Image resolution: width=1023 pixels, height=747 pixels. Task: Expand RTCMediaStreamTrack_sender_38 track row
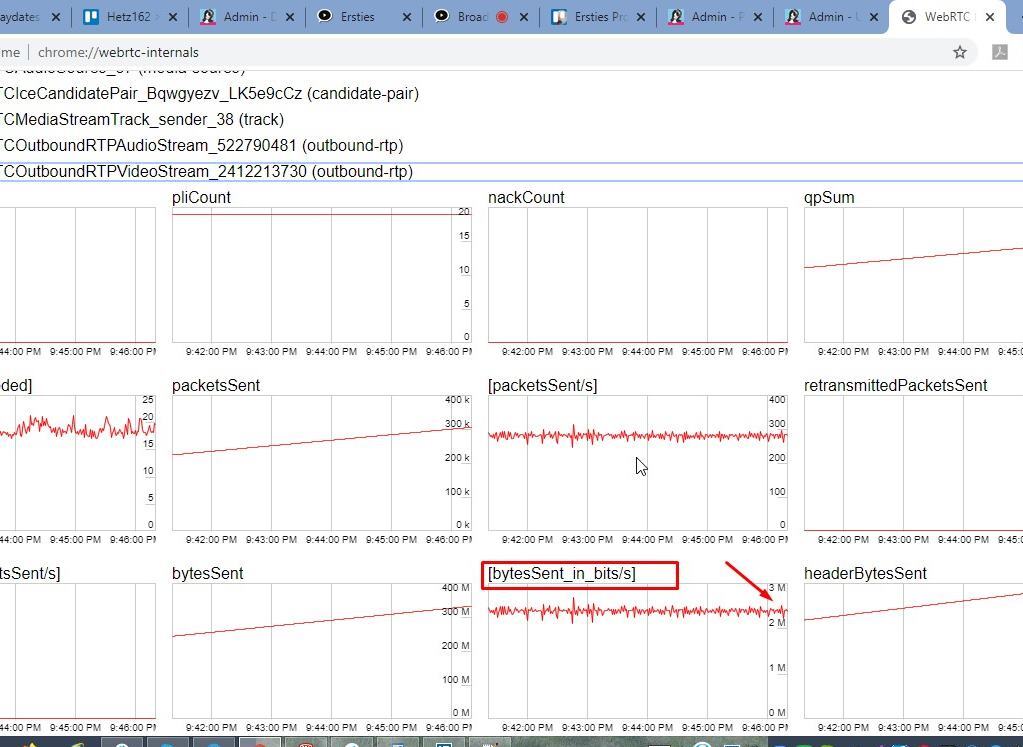(142, 120)
